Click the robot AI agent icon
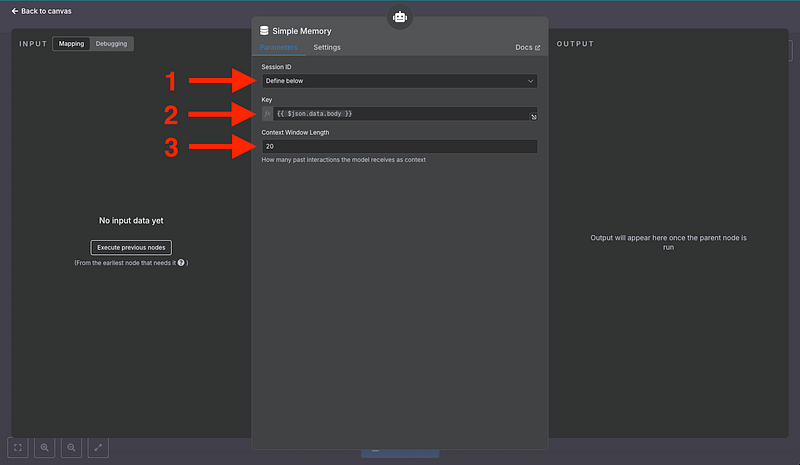800x465 pixels. (x=400, y=17)
